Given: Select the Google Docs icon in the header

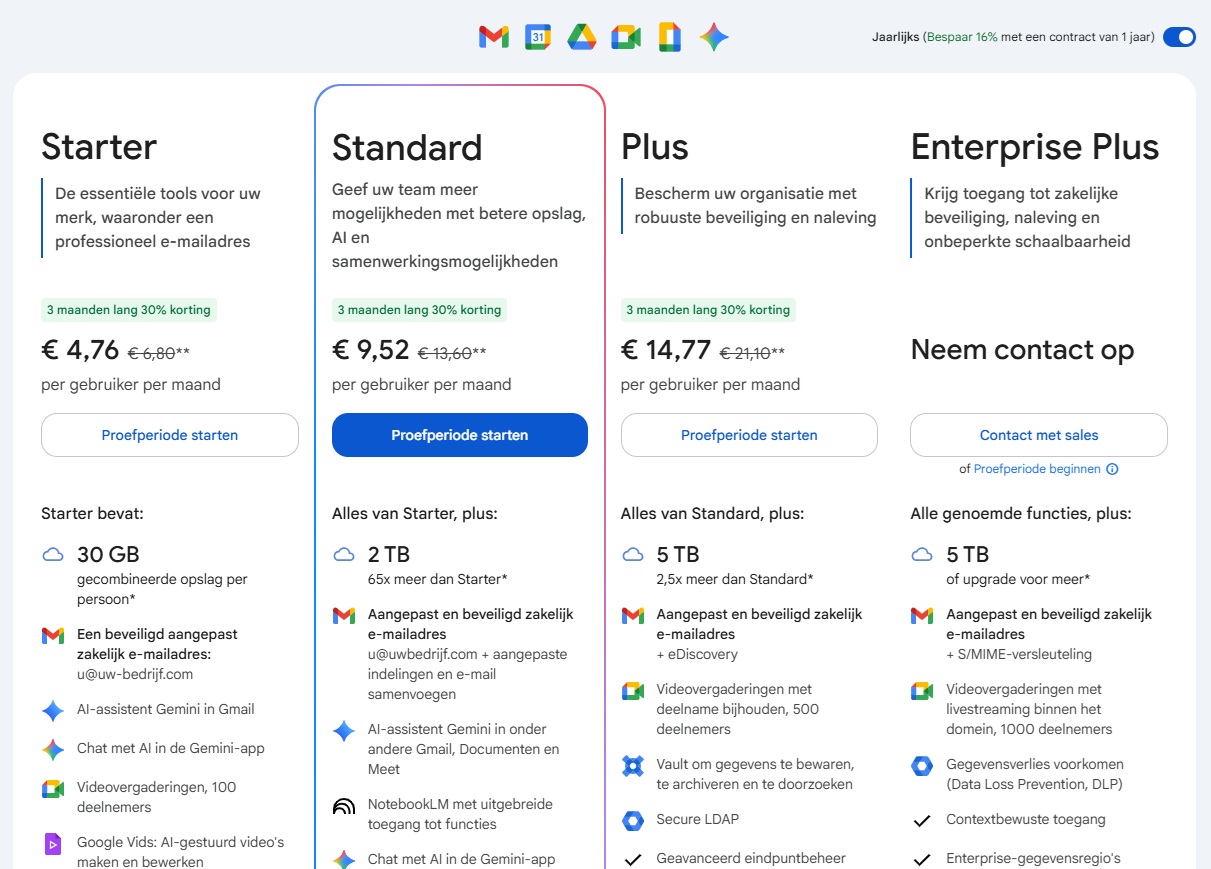Looking at the screenshot, I should click(668, 37).
